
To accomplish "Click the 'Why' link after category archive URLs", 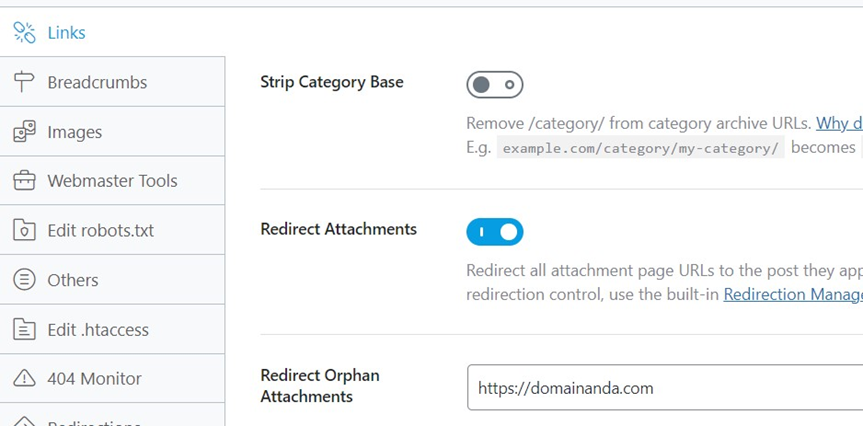I will click(839, 123).
